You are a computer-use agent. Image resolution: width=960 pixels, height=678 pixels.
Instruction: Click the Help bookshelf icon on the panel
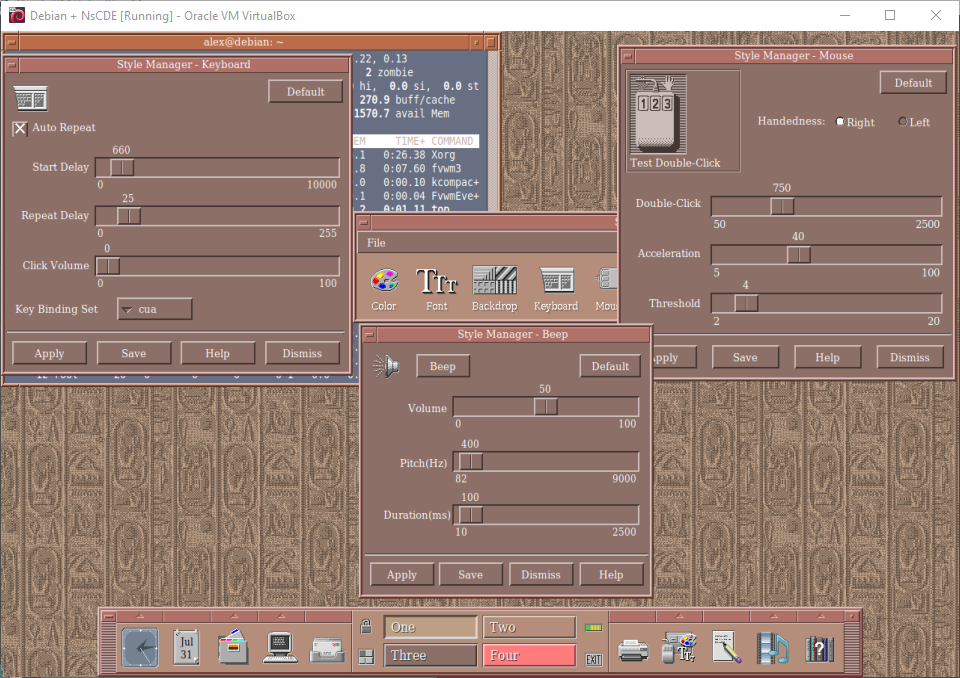(x=819, y=649)
